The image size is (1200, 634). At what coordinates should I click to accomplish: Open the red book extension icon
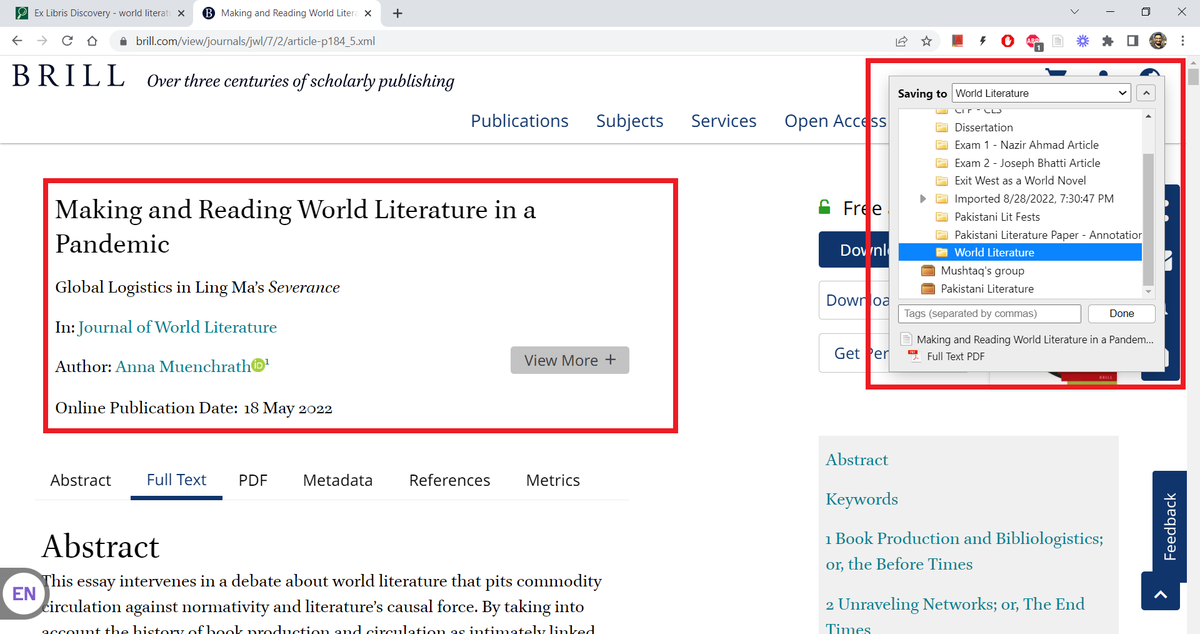(957, 41)
